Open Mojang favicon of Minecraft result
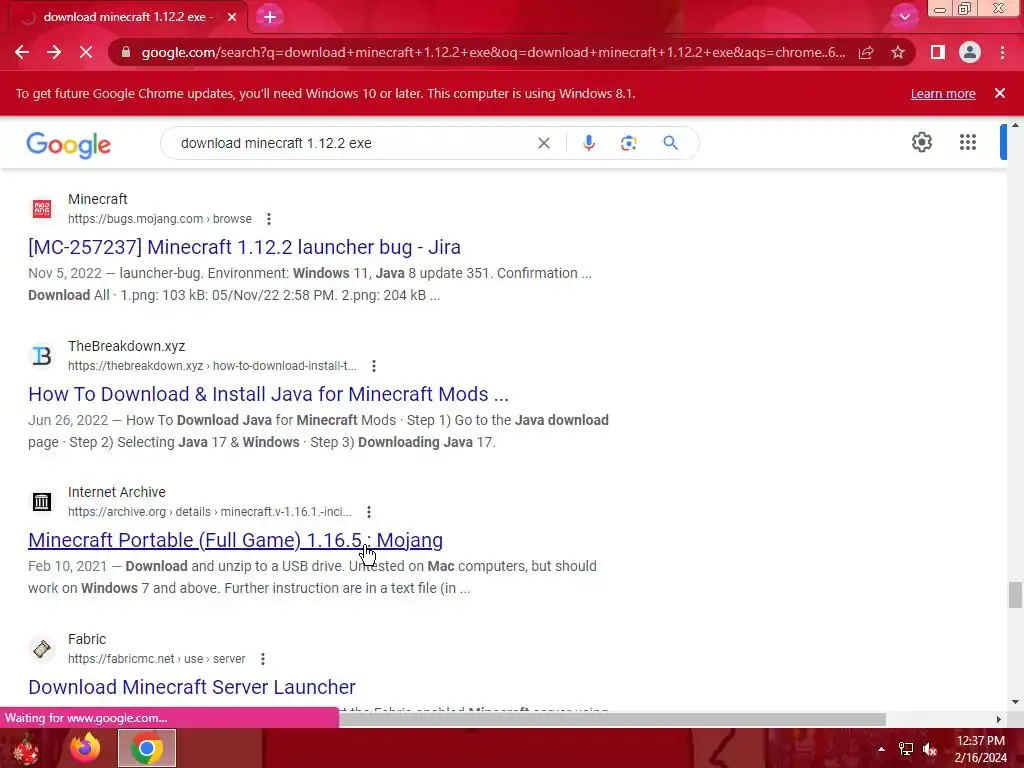1024x768 pixels. click(42, 208)
